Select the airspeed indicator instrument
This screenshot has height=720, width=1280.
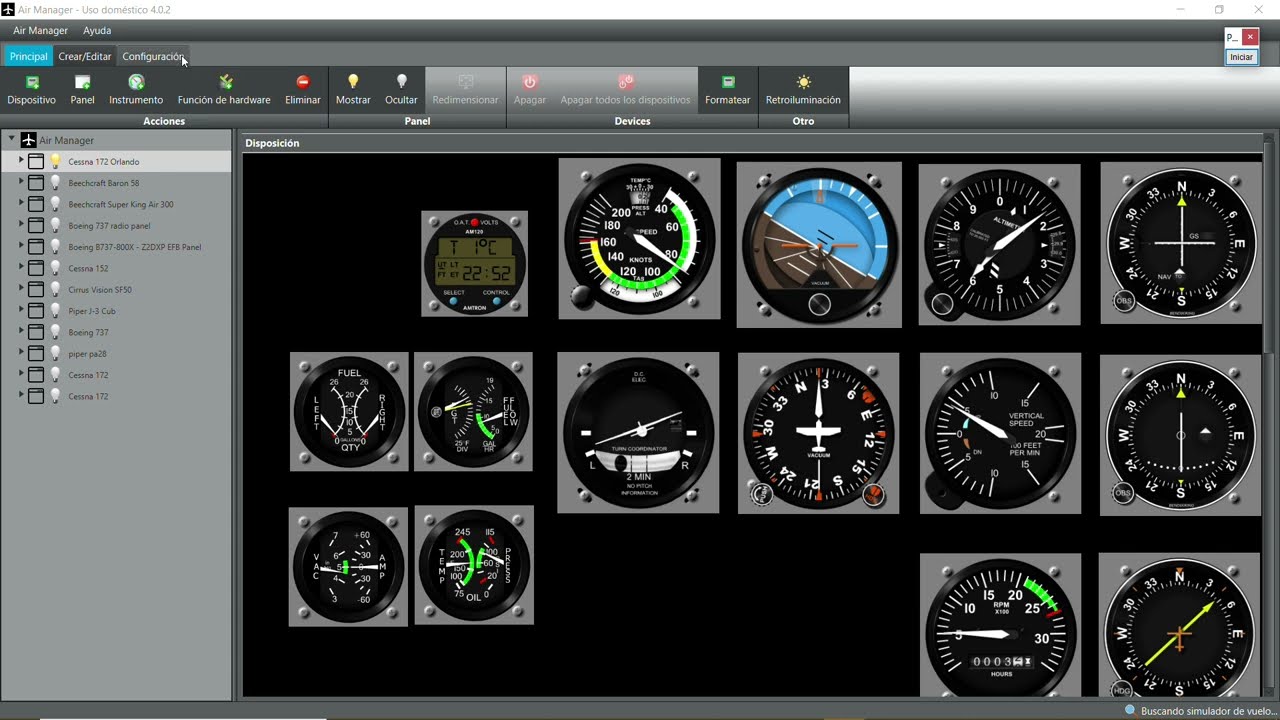[639, 239]
